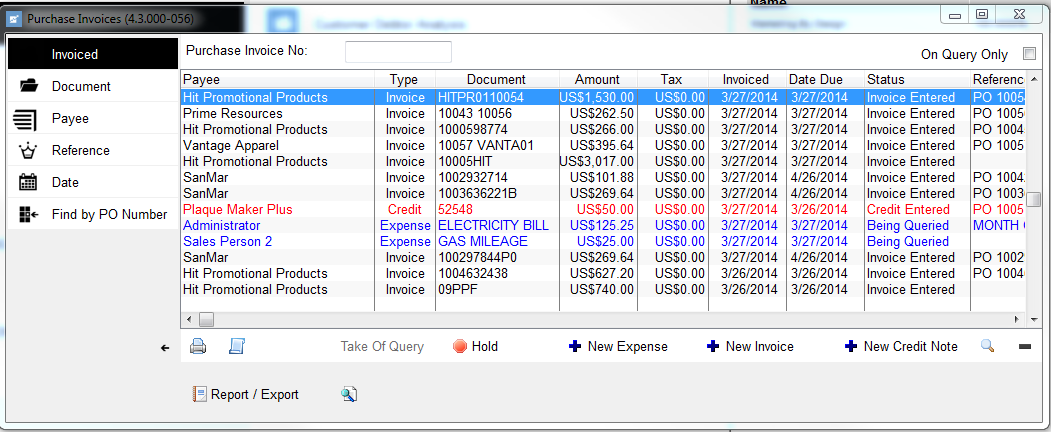Choose Date in the sidebar

[65, 182]
